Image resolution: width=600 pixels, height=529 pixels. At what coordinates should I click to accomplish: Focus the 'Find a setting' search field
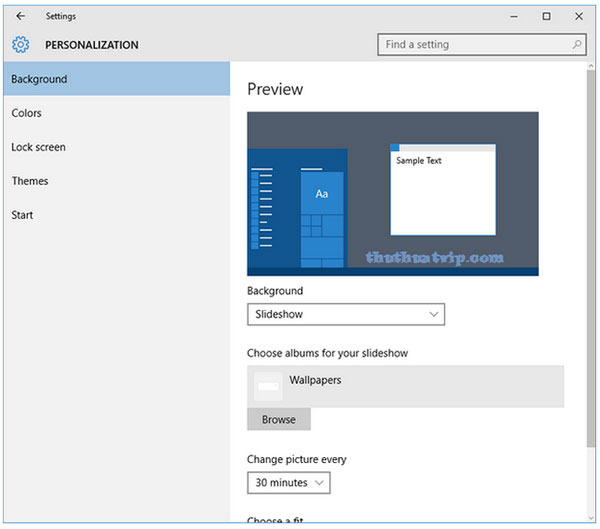pos(470,45)
